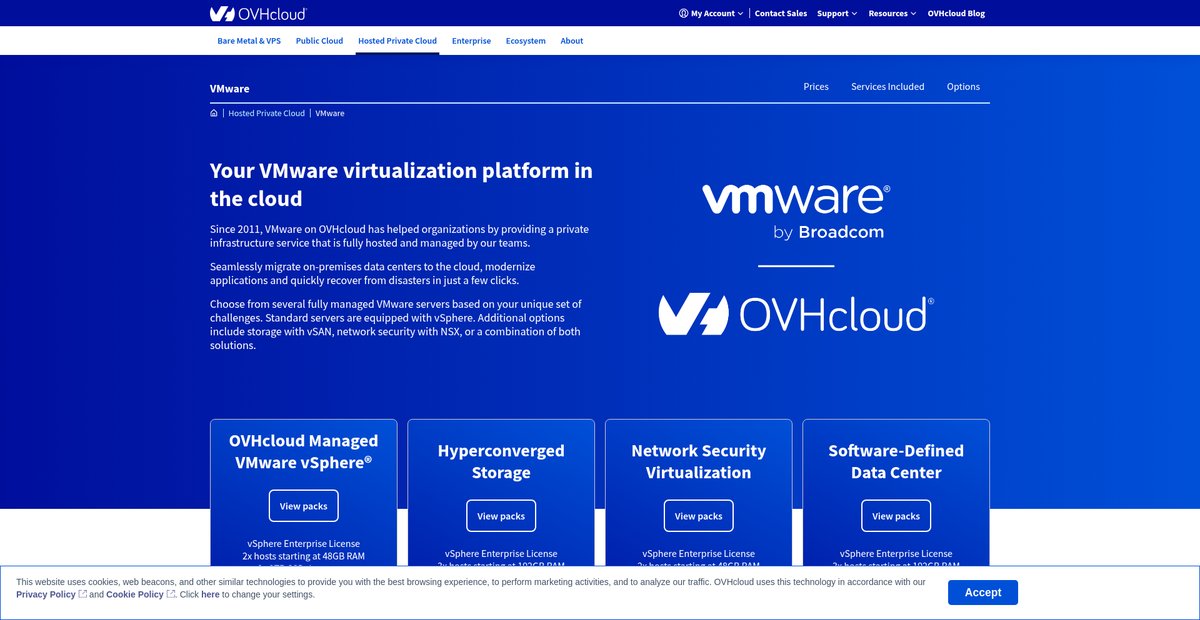The image size is (1200, 620).
Task: Open Contact Sales link
Action: click(x=781, y=13)
